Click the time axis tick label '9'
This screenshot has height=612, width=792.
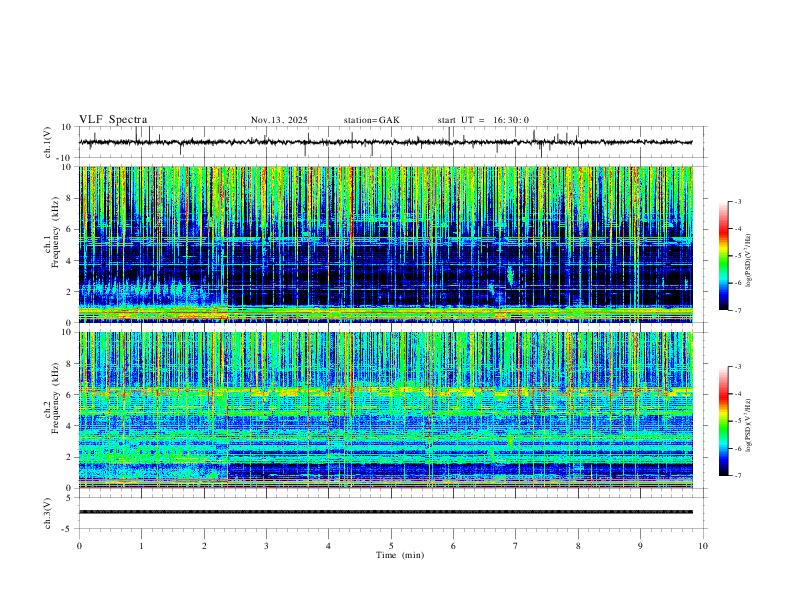click(x=640, y=546)
